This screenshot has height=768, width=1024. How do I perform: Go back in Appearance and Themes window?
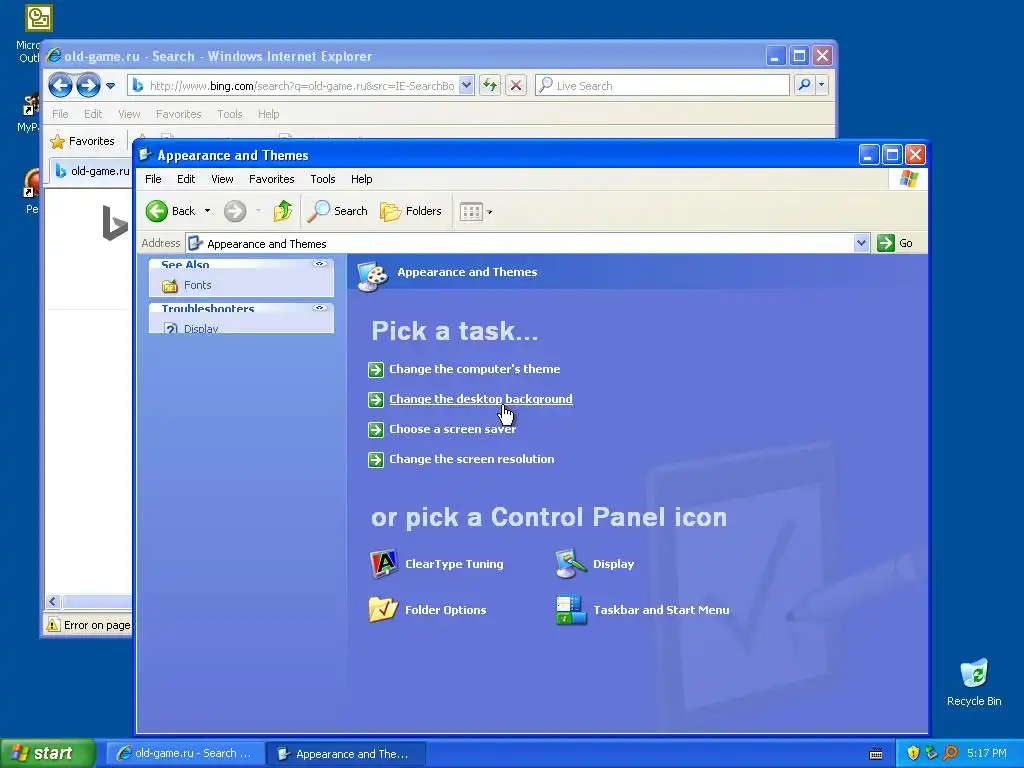(170, 211)
